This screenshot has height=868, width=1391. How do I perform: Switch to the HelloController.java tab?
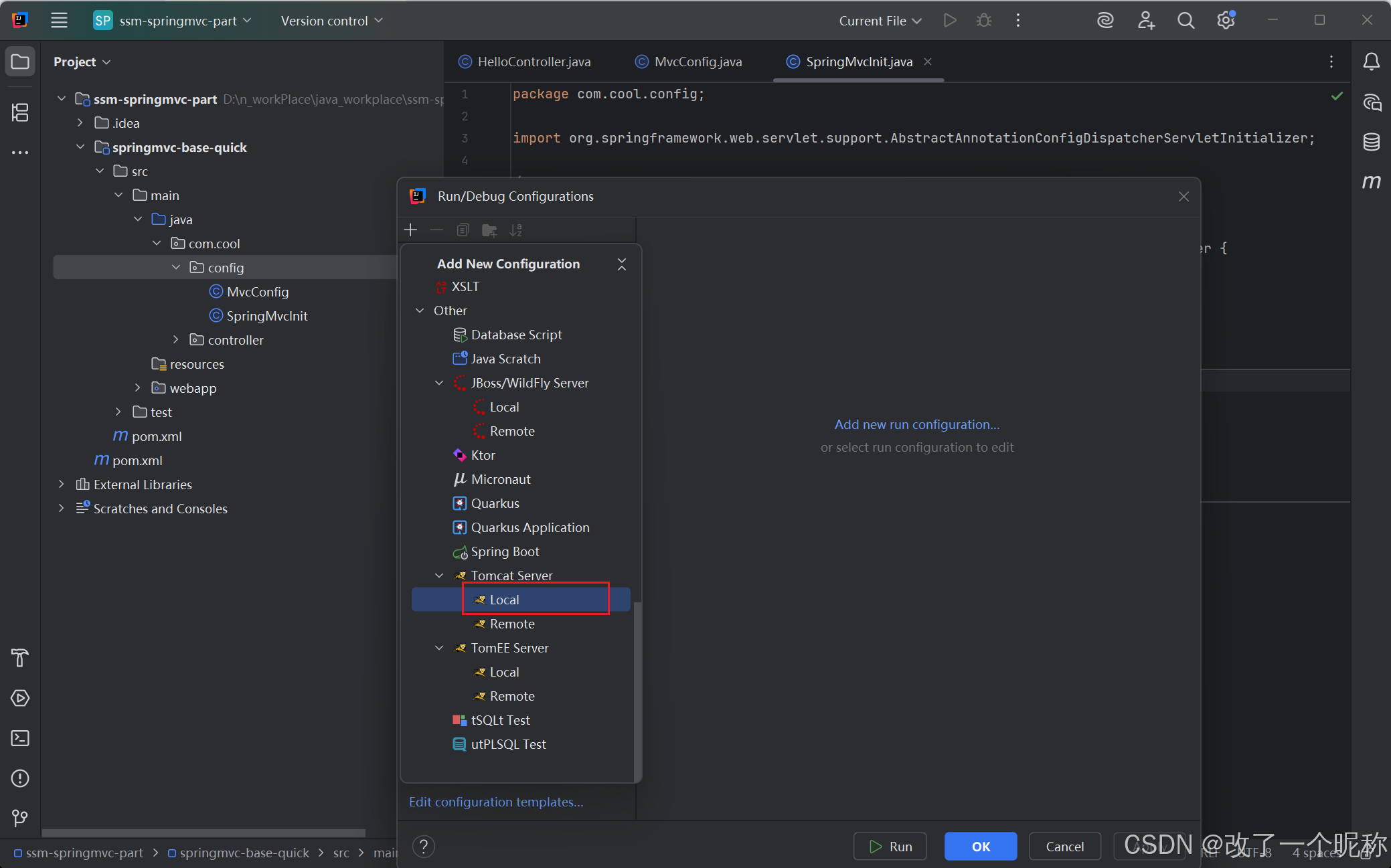coord(534,62)
